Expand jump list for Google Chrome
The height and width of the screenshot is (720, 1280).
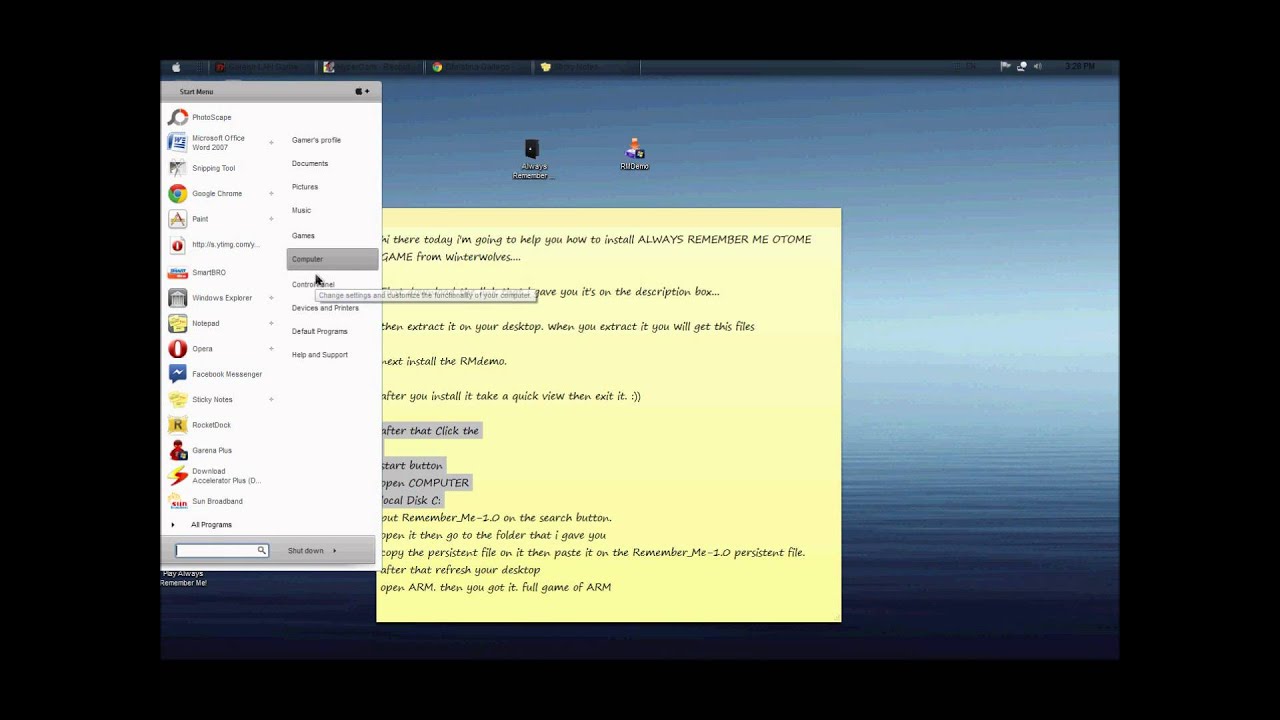271,194
